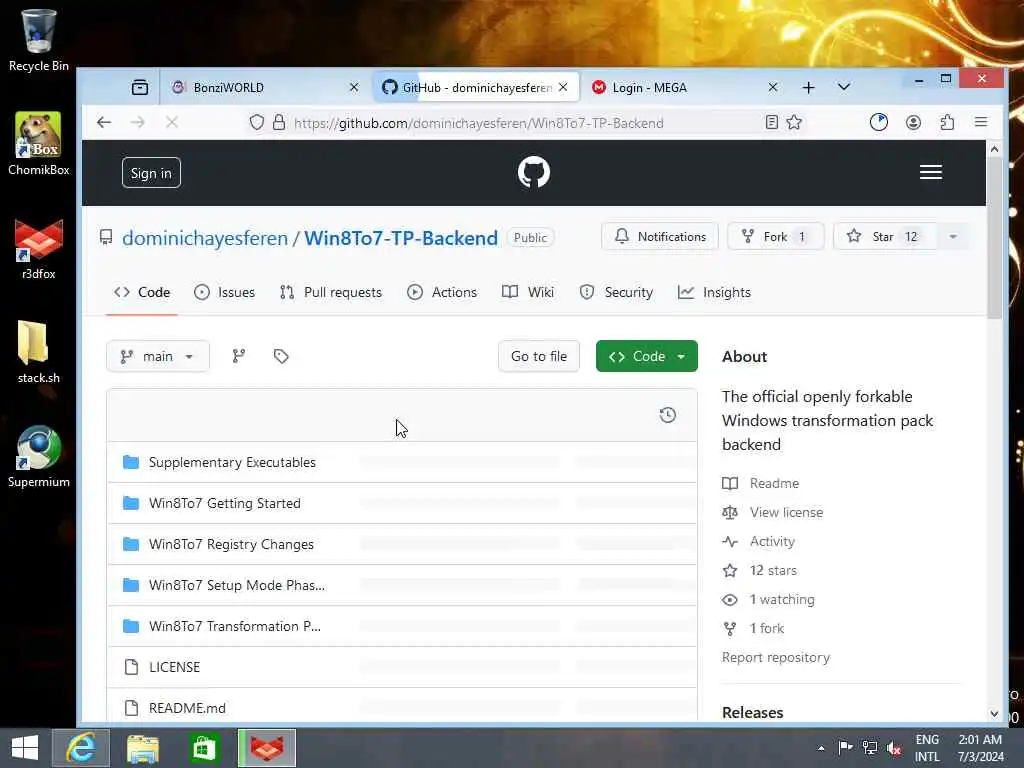Click the Notifications button
The height and width of the screenshot is (768, 1024).
(660, 236)
